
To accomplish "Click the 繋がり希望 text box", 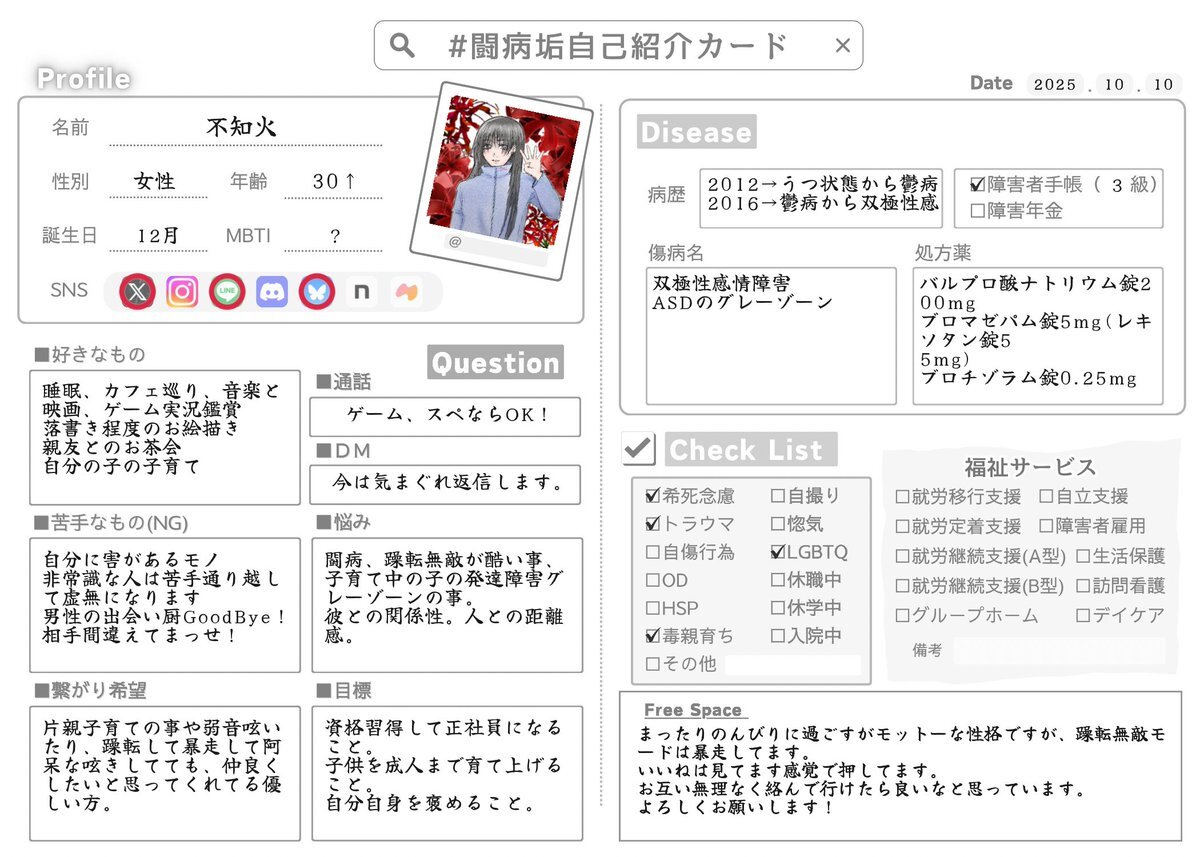I will (x=165, y=773).
